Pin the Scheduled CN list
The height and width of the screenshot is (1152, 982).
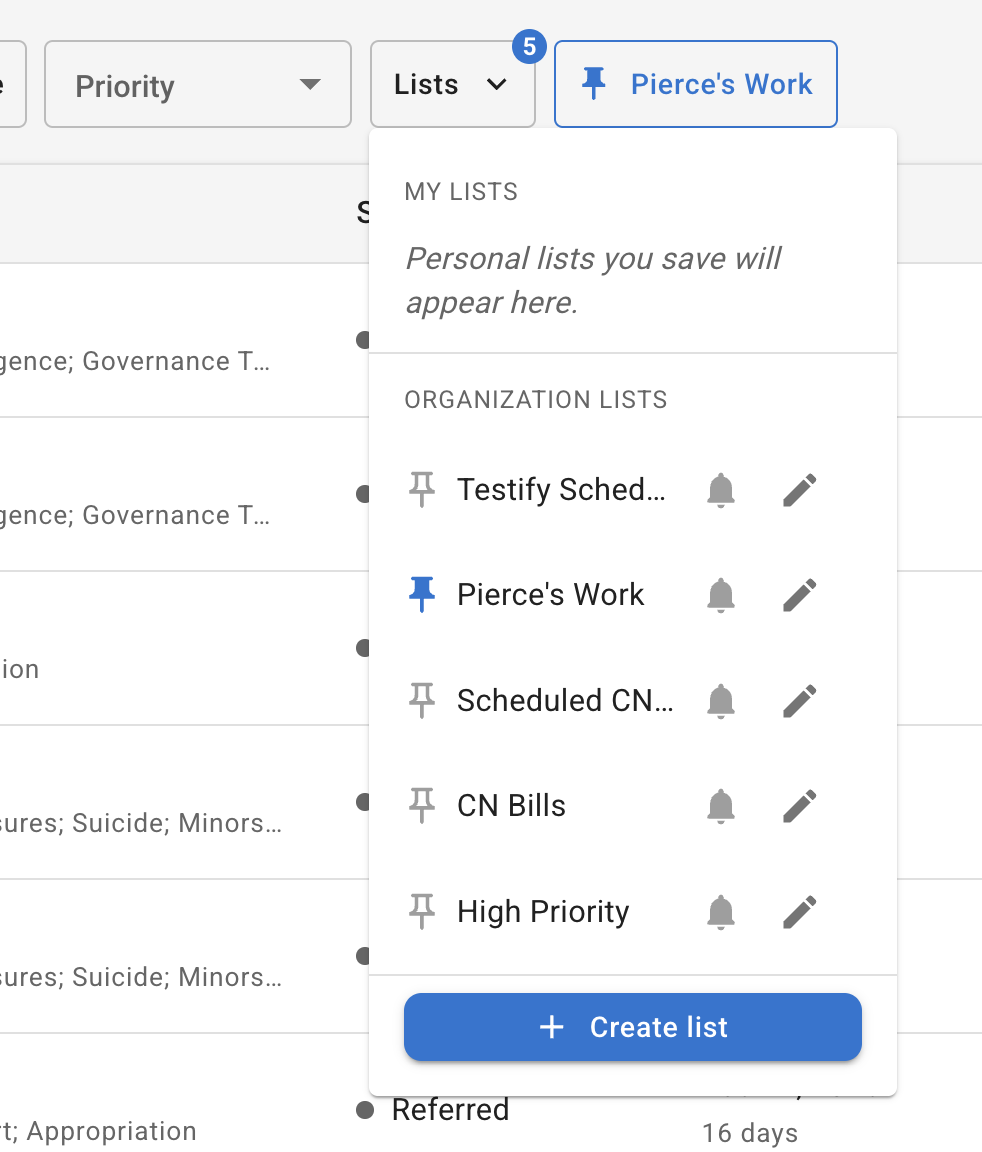(422, 700)
